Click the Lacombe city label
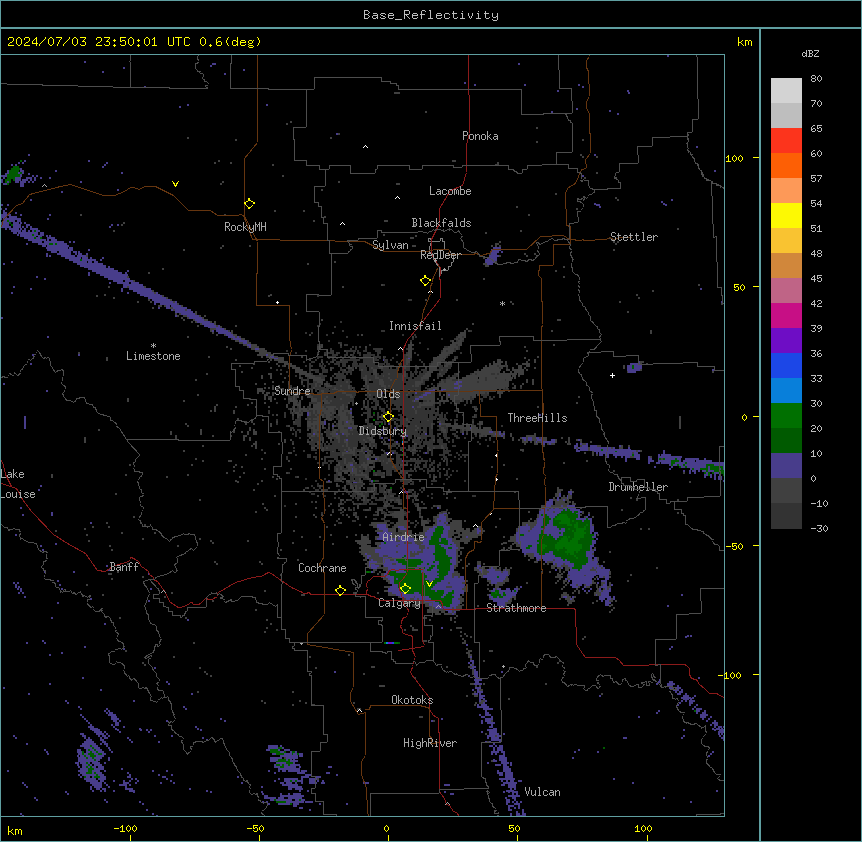This screenshot has width=862, height=842. click(x=450, y=191)
